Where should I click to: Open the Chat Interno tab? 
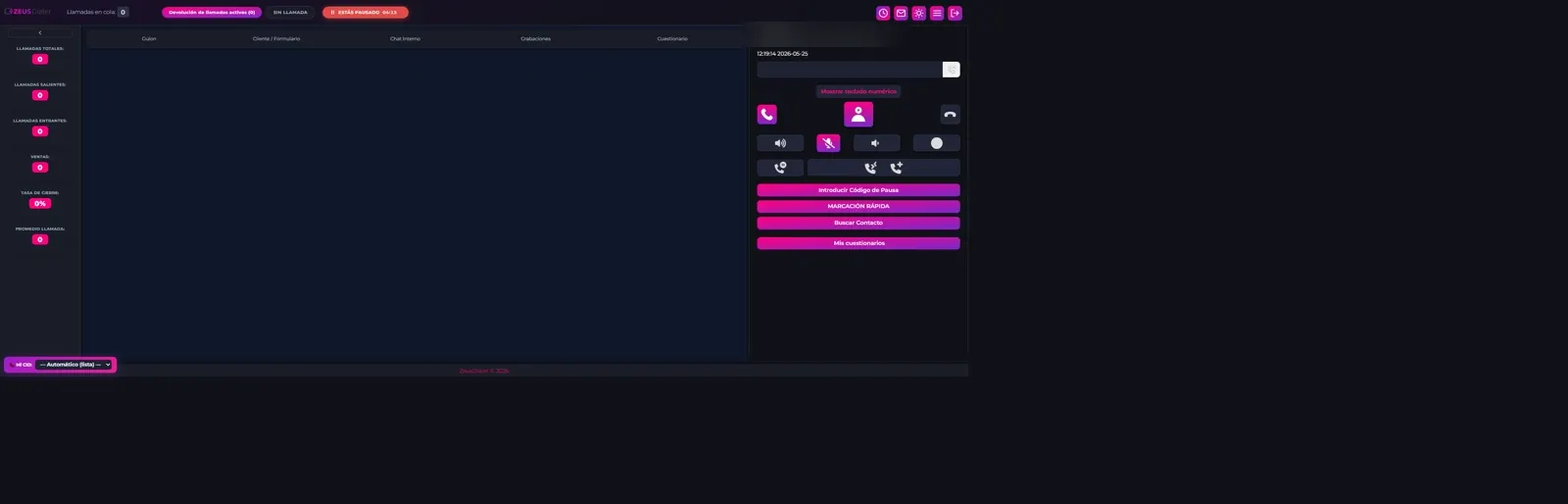[x=405, y=39]
